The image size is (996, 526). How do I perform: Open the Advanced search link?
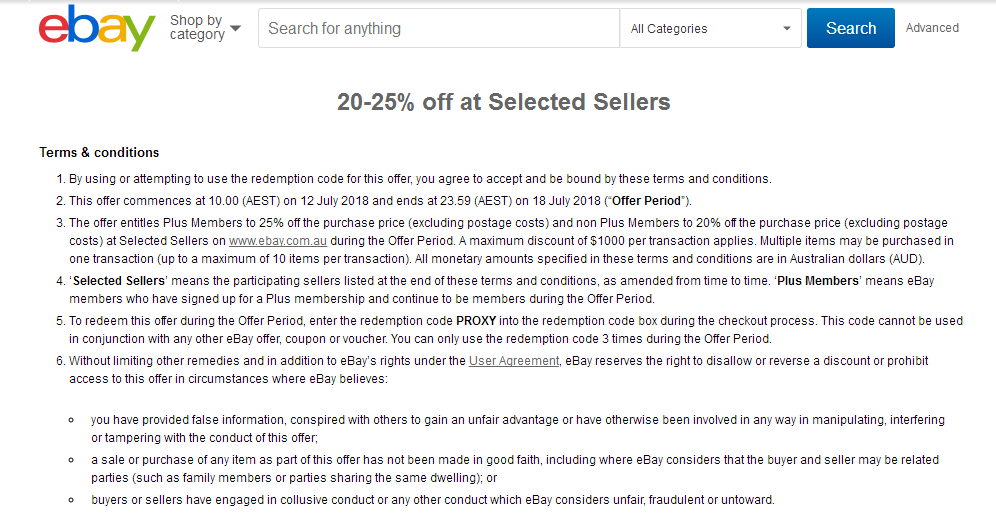click(932, 28)
